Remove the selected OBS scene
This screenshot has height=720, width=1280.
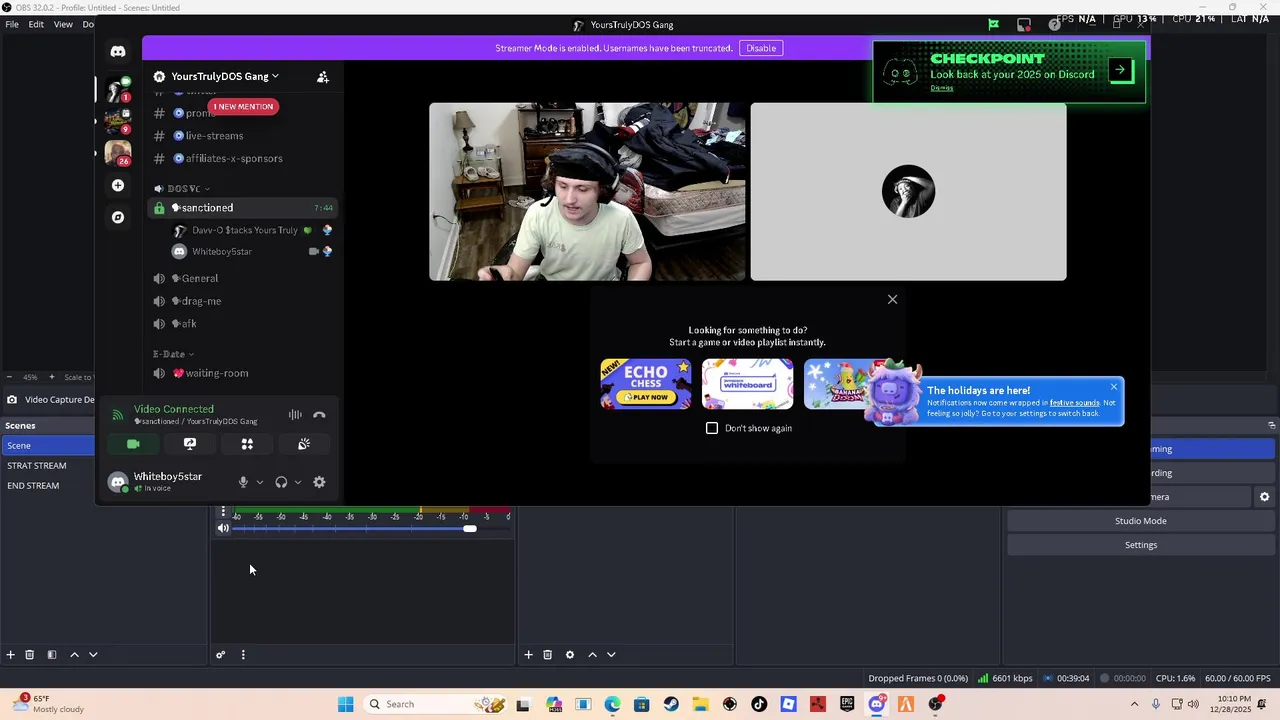(x=29, y=655)
